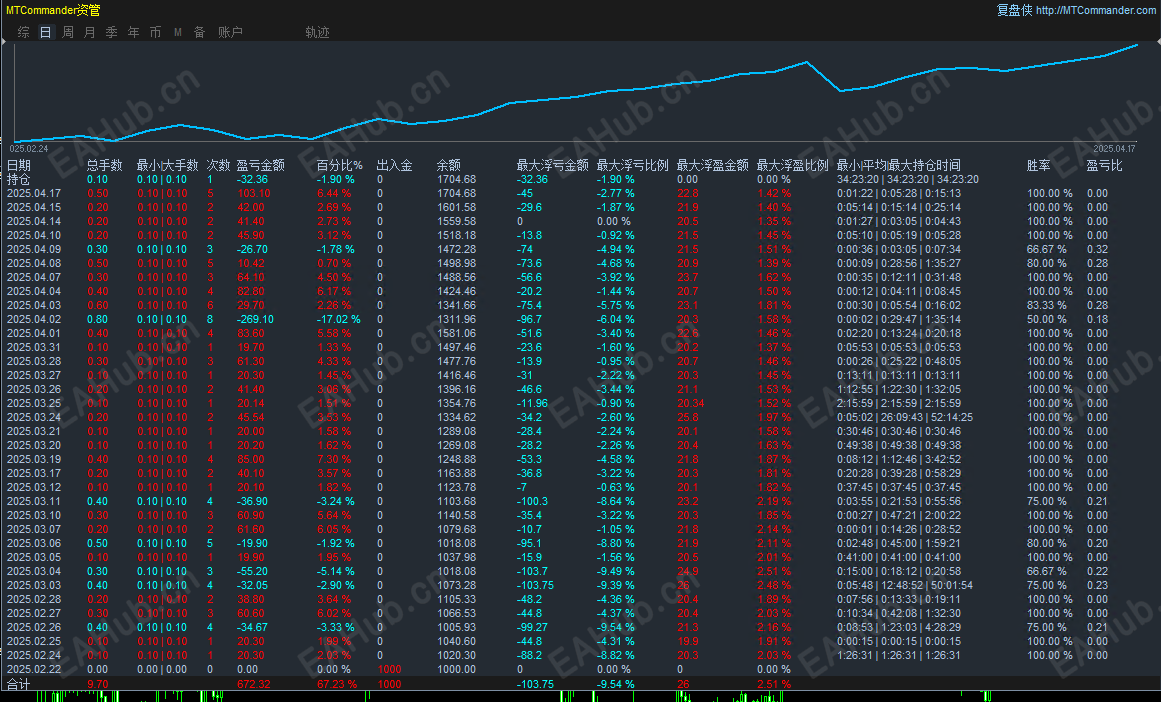Click the 1:26:31 | 1:26:31 | 1:26:31 time cell
This screenshot has width=1161, height=702.
pyautogui.click(x=899, y=655)
